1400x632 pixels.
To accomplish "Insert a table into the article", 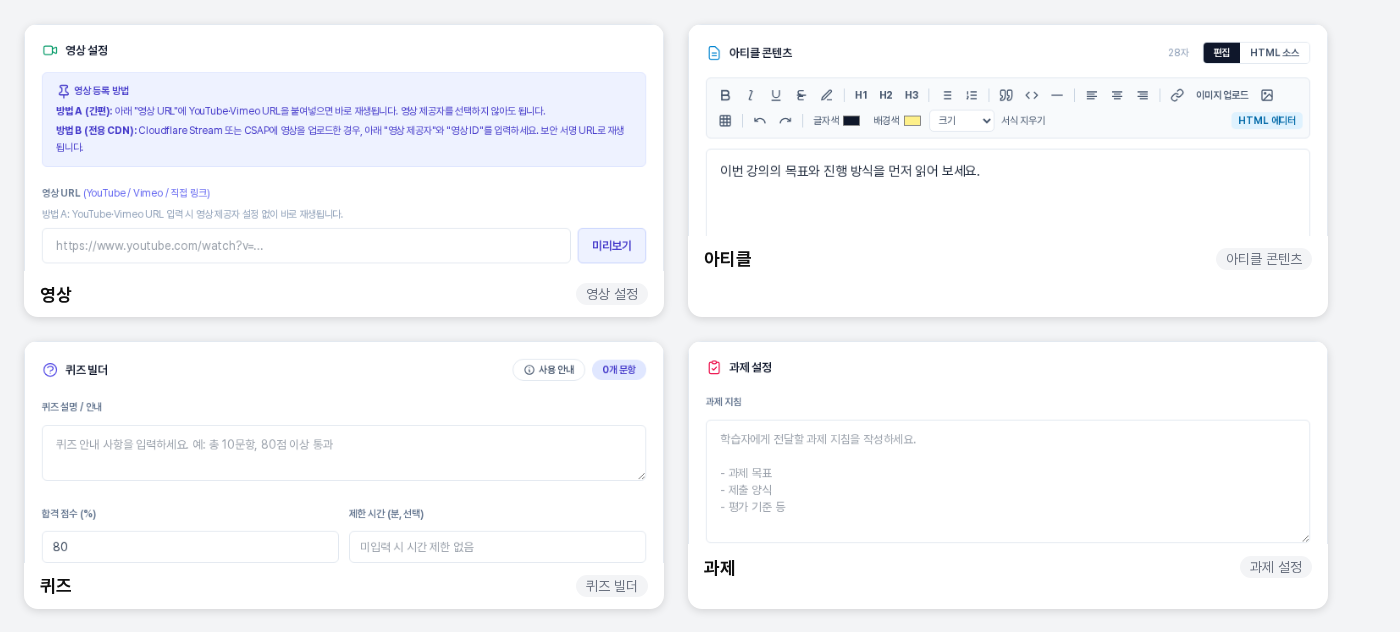I will 725,120.
